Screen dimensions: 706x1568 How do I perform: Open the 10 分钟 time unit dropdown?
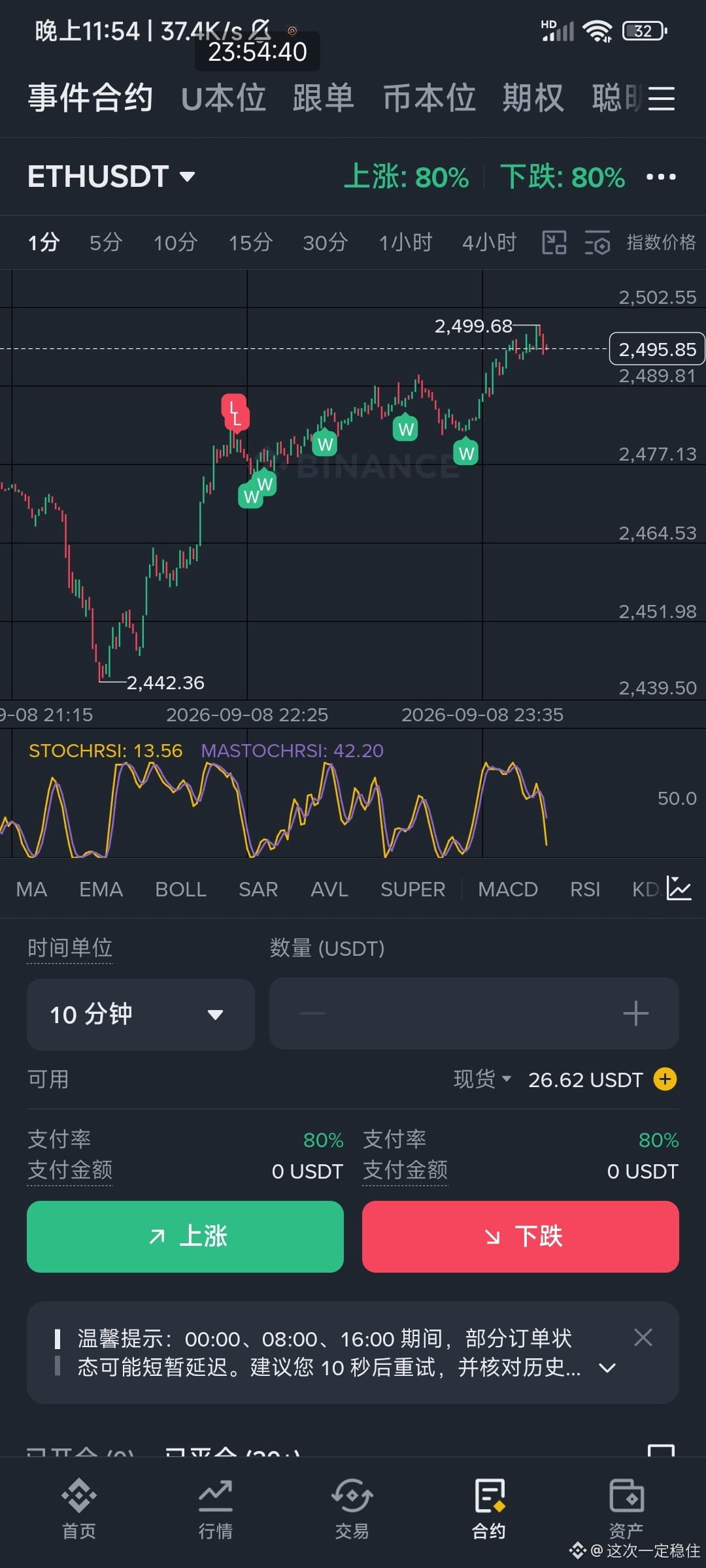[x=141, y=1014]
